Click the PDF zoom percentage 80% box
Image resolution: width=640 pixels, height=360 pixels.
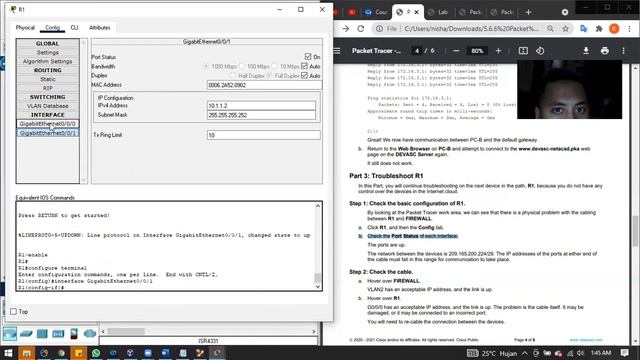[x=477, y=51]
